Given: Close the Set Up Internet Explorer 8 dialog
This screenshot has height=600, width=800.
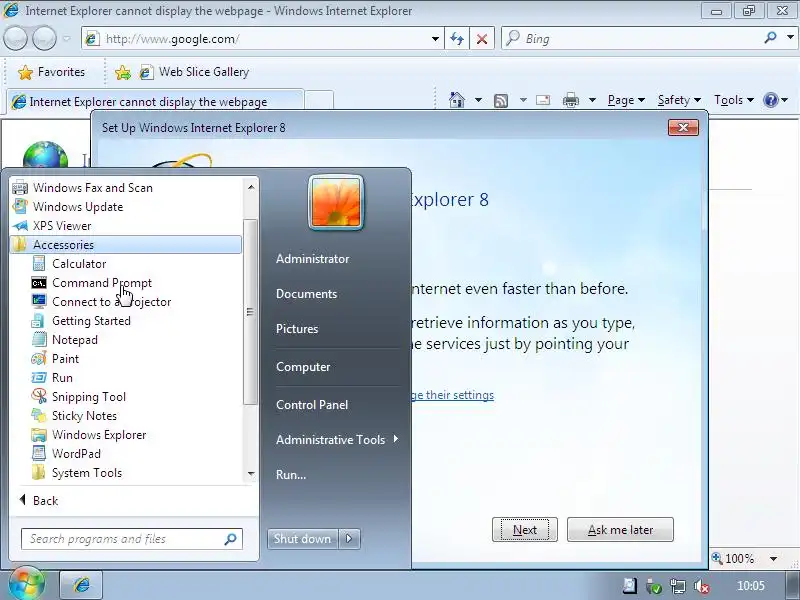Looking at the screenshot, I should [x=683, y=128].
